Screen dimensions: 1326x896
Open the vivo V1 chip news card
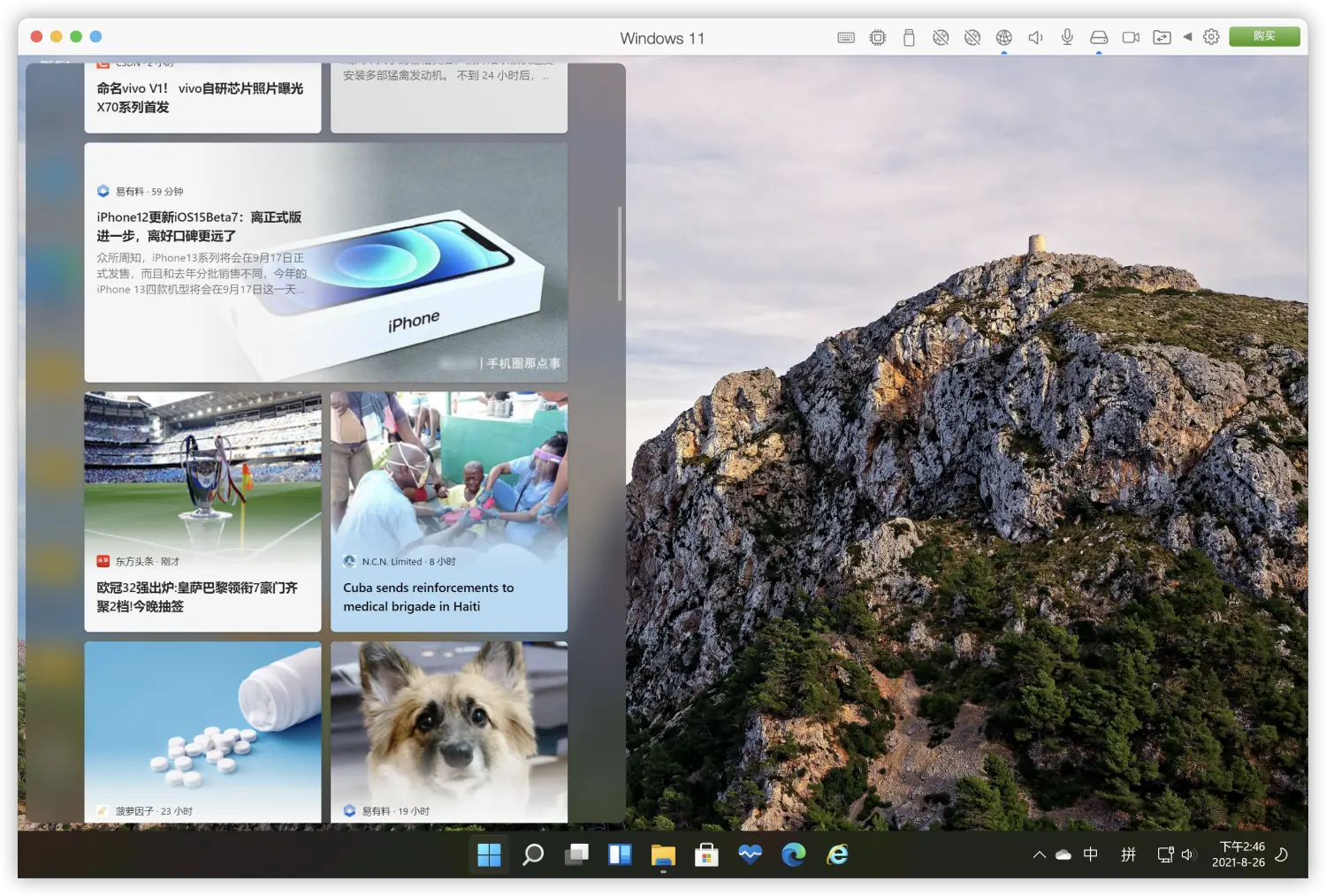pyautogui.click(x=202, y=97)
